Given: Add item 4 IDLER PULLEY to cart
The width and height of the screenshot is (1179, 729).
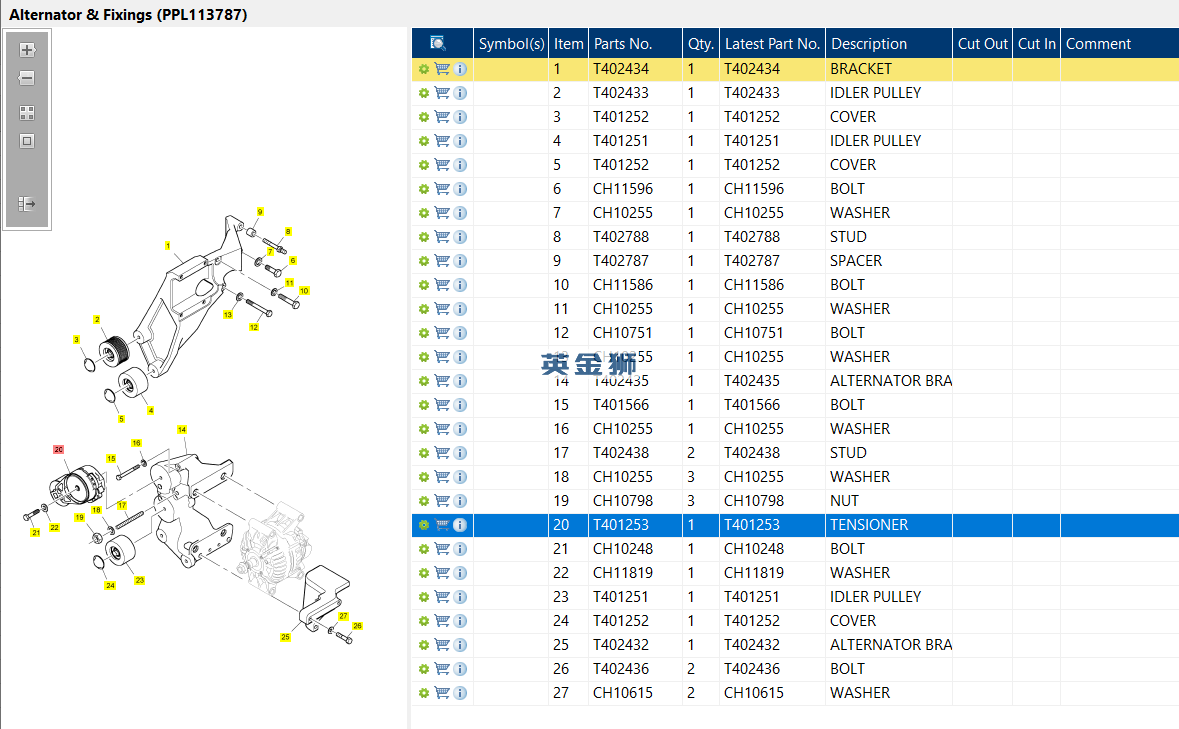Looking at the screenshot, I should (x=442, y=141).
